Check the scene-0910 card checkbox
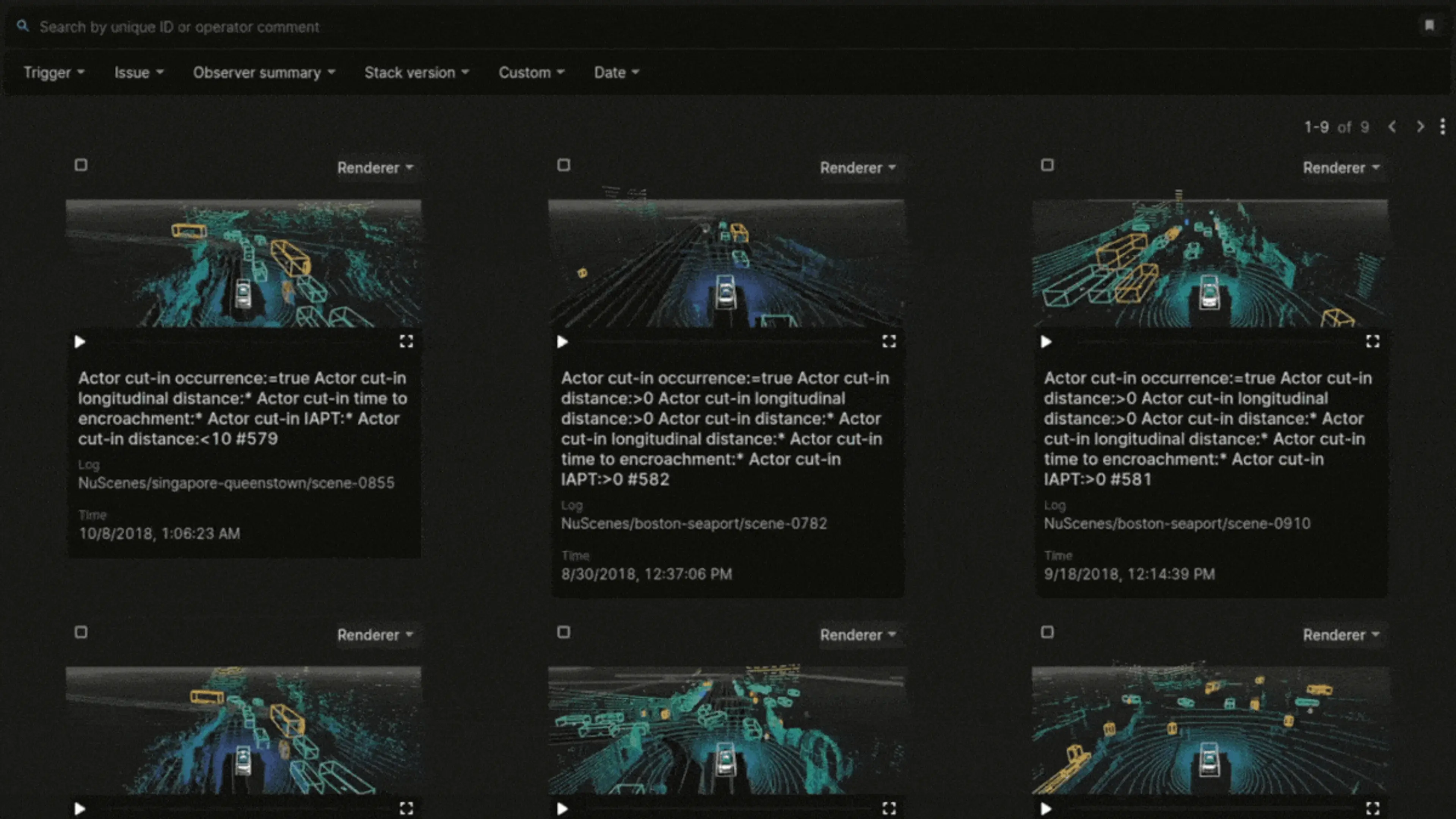 [x=1047, y=165]
